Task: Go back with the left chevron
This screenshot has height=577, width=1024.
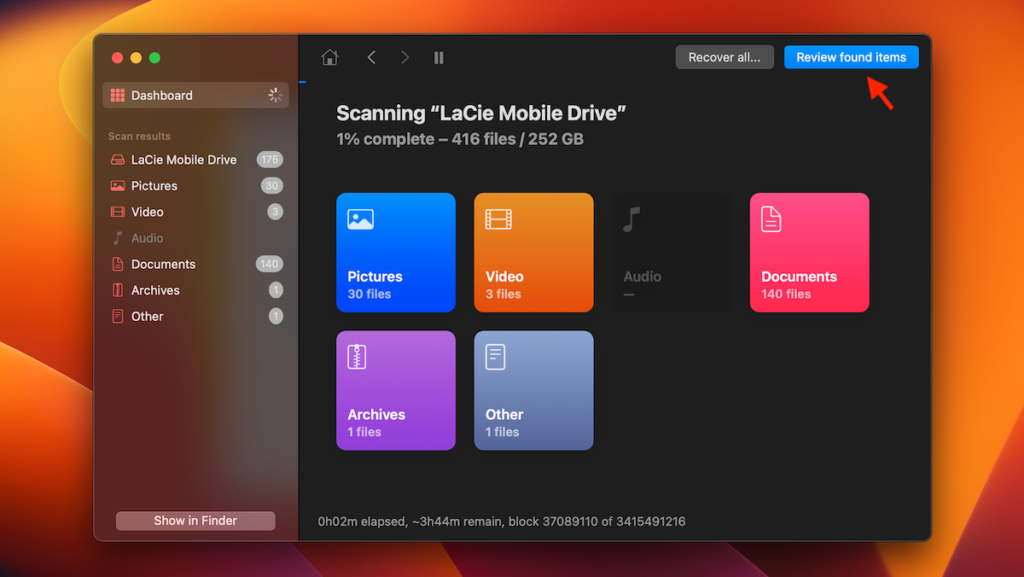Action: coord(371,58)
